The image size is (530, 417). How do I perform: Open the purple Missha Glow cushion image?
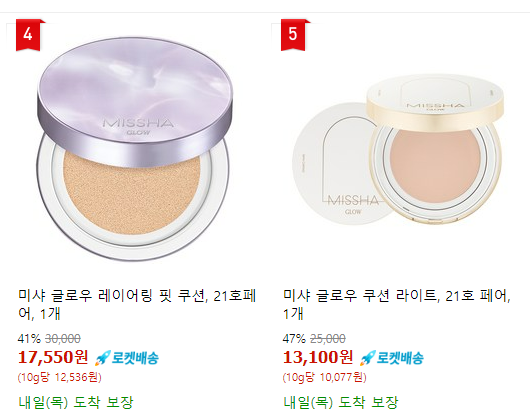[135, 149]
